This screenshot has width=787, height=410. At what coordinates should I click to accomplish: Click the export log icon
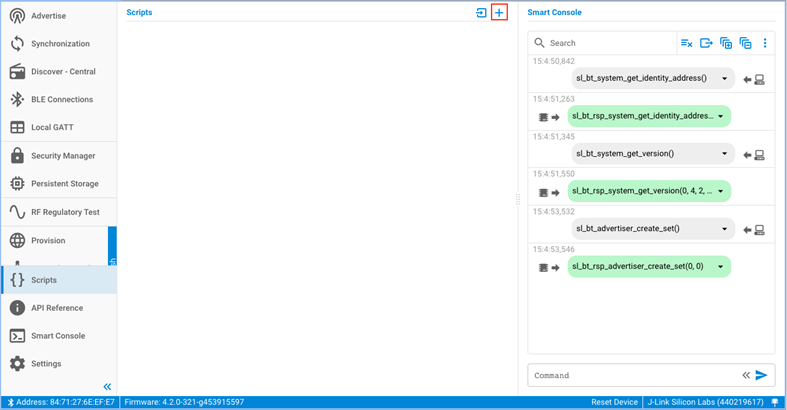coord(706,43)
